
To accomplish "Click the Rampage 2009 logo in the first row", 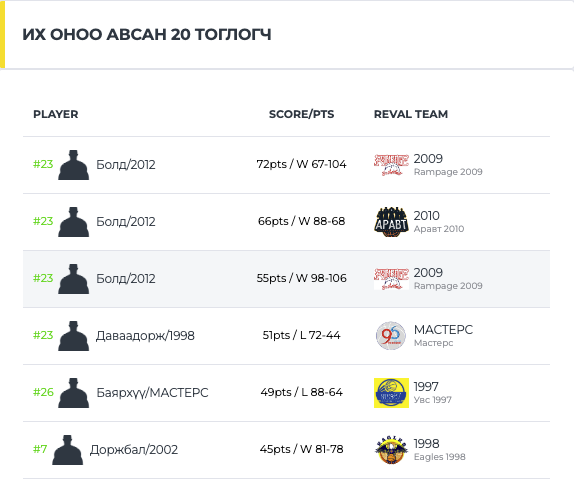I will click(391, 165).
